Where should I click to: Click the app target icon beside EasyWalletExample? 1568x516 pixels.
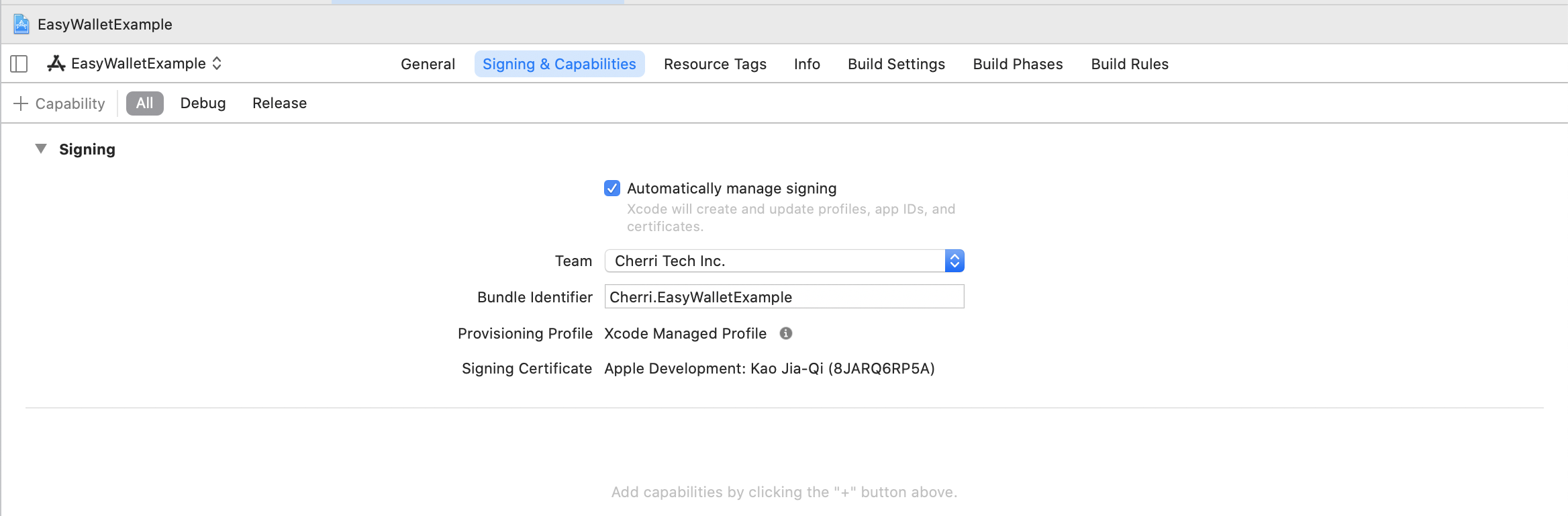click(56, 63)
